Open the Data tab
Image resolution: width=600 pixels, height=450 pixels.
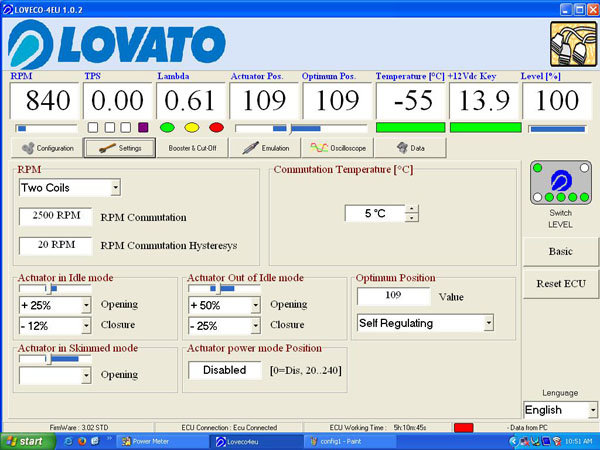pyautogui.click(x=411, y=148)
